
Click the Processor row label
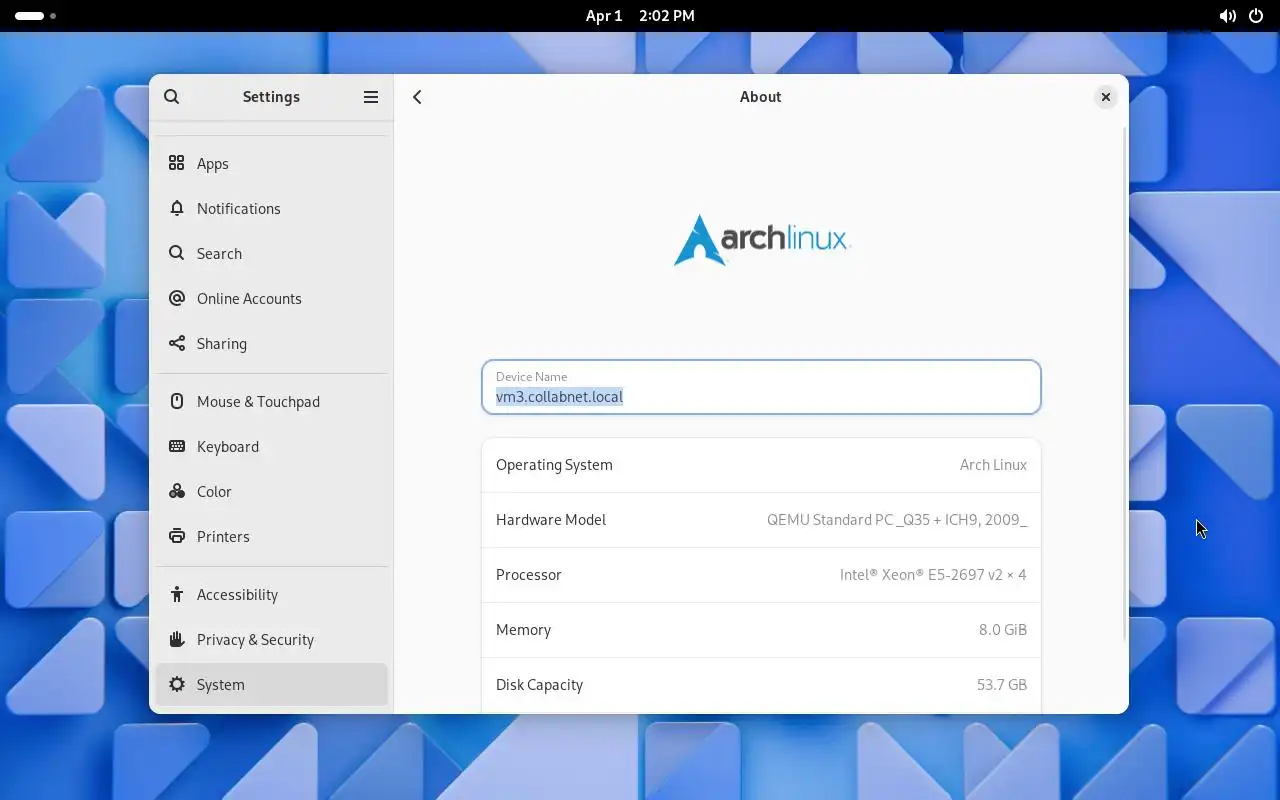pyautogui.click(x=529, y=575)
